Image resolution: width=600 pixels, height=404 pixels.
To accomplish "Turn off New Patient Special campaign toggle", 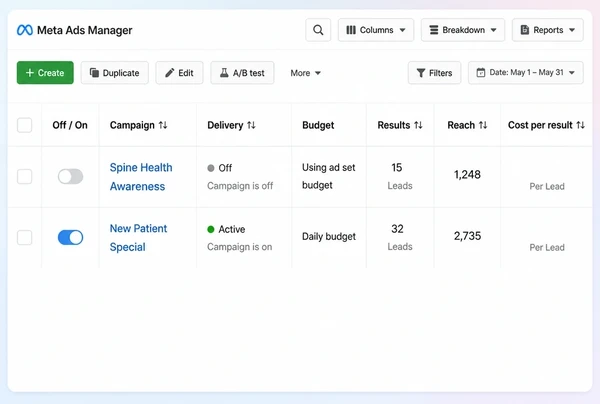I will click(x=70, y=237).
